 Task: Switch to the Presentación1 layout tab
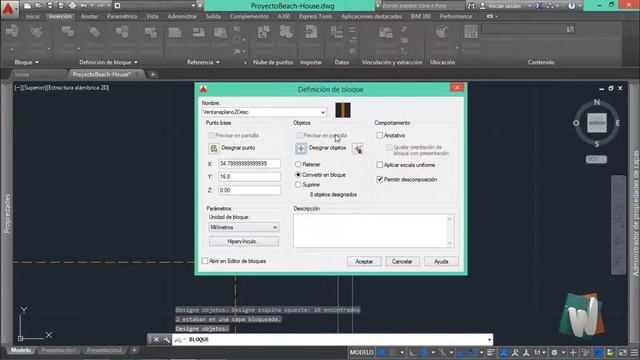[58, 350]
